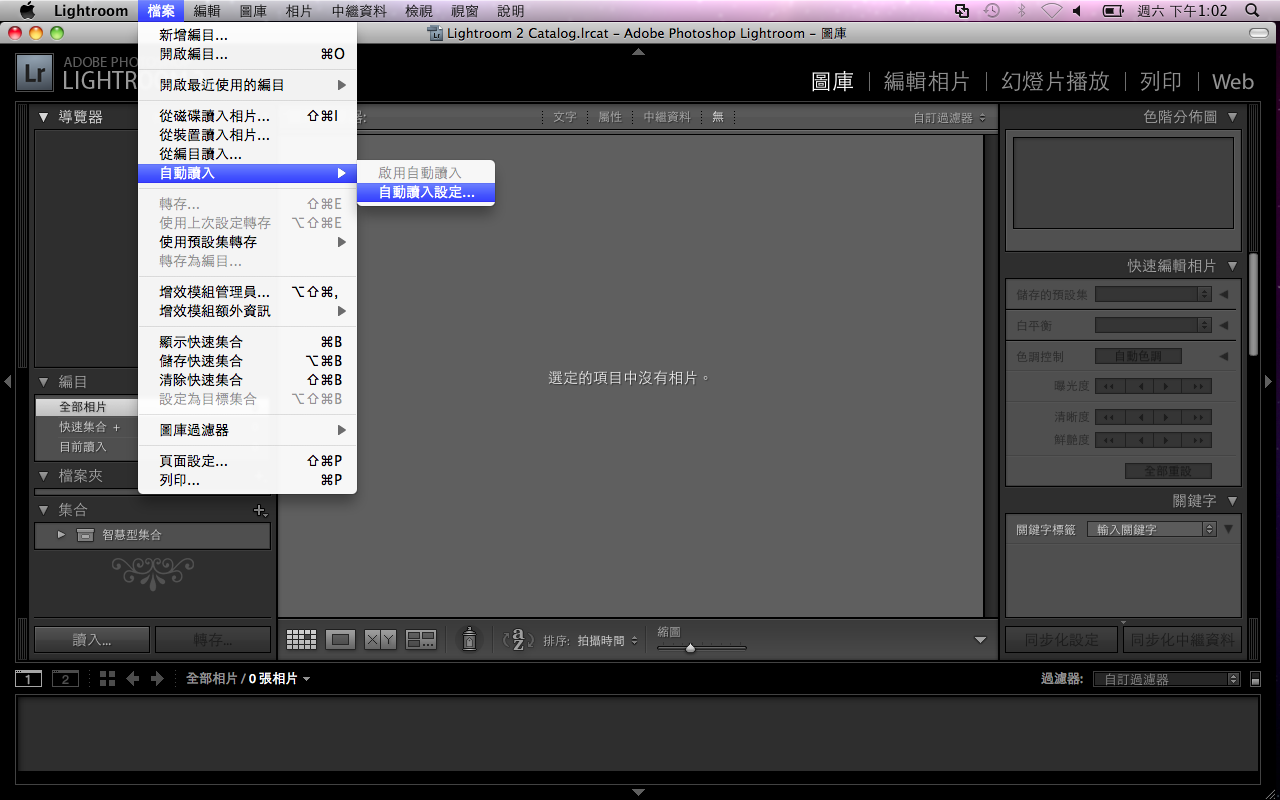Open 白平衡 dropdown
Image resolution: width=1280 pixels, height=800 pixels.
pos(1153,325)
